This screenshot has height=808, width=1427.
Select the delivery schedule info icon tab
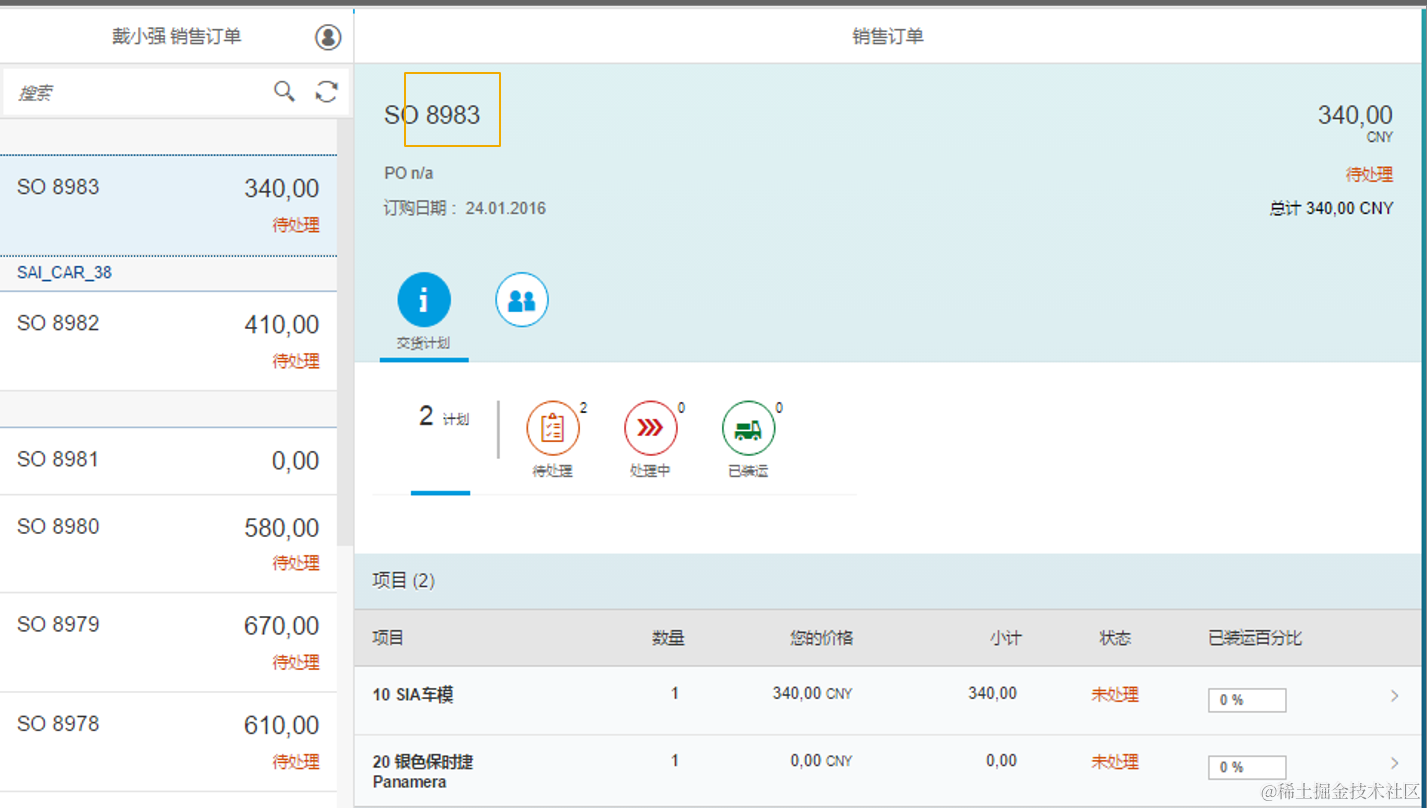[x=424, y=299]
